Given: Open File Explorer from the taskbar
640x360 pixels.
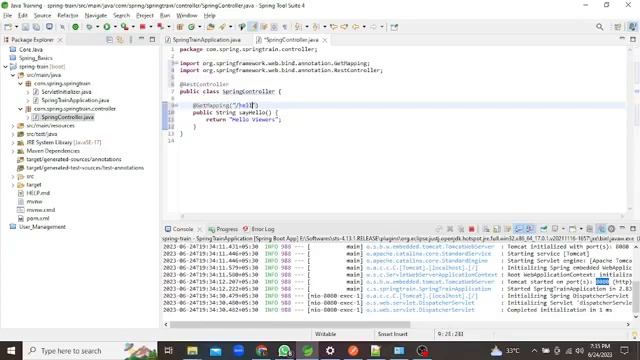Looking at the screenshot, I should point(192,351).
